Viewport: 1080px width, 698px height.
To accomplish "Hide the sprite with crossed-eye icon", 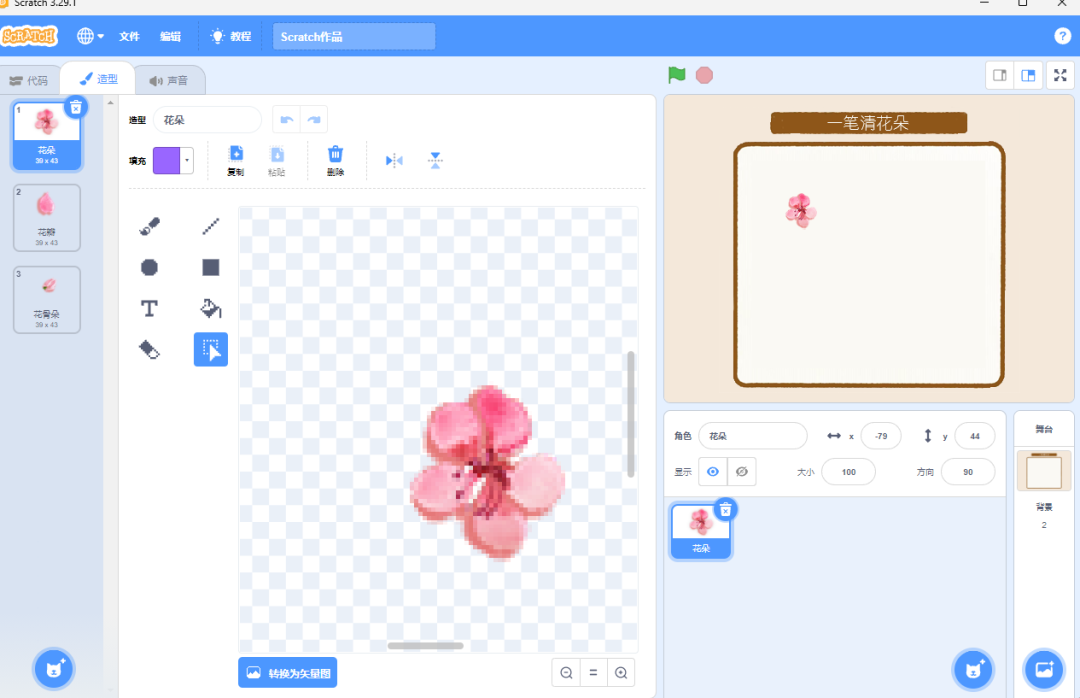I will [x=741, y=472].
